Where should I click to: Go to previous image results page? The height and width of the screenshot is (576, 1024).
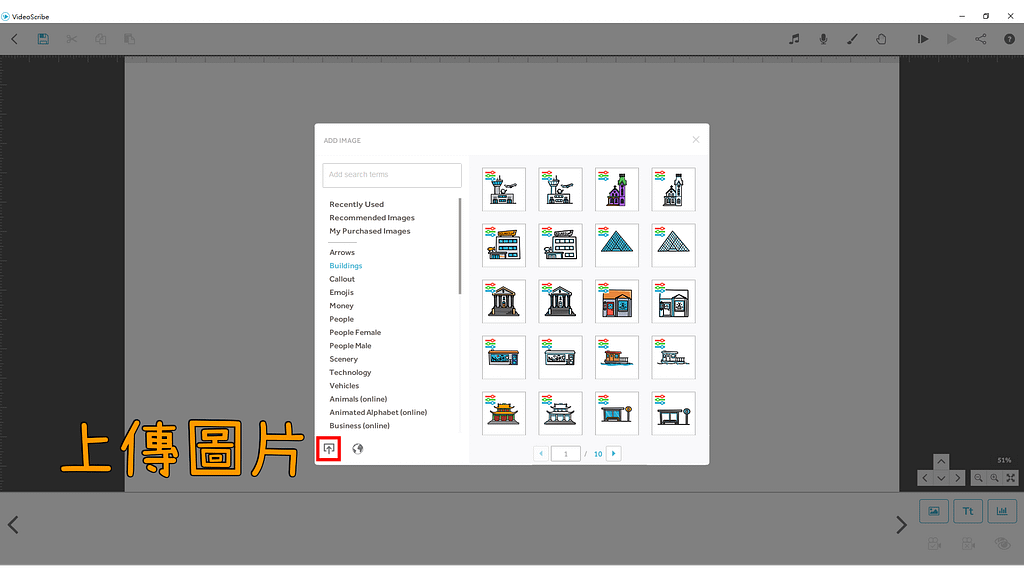[x=541, y=453]
